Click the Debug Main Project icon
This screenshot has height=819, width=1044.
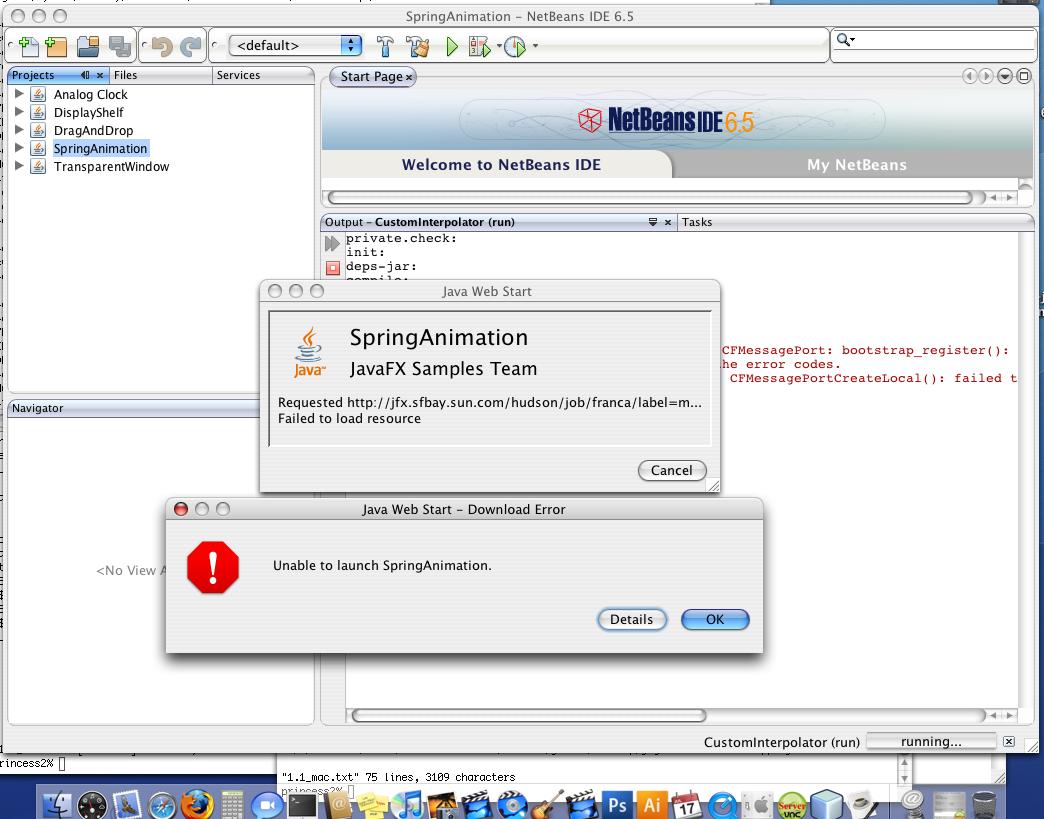(479, 46)
